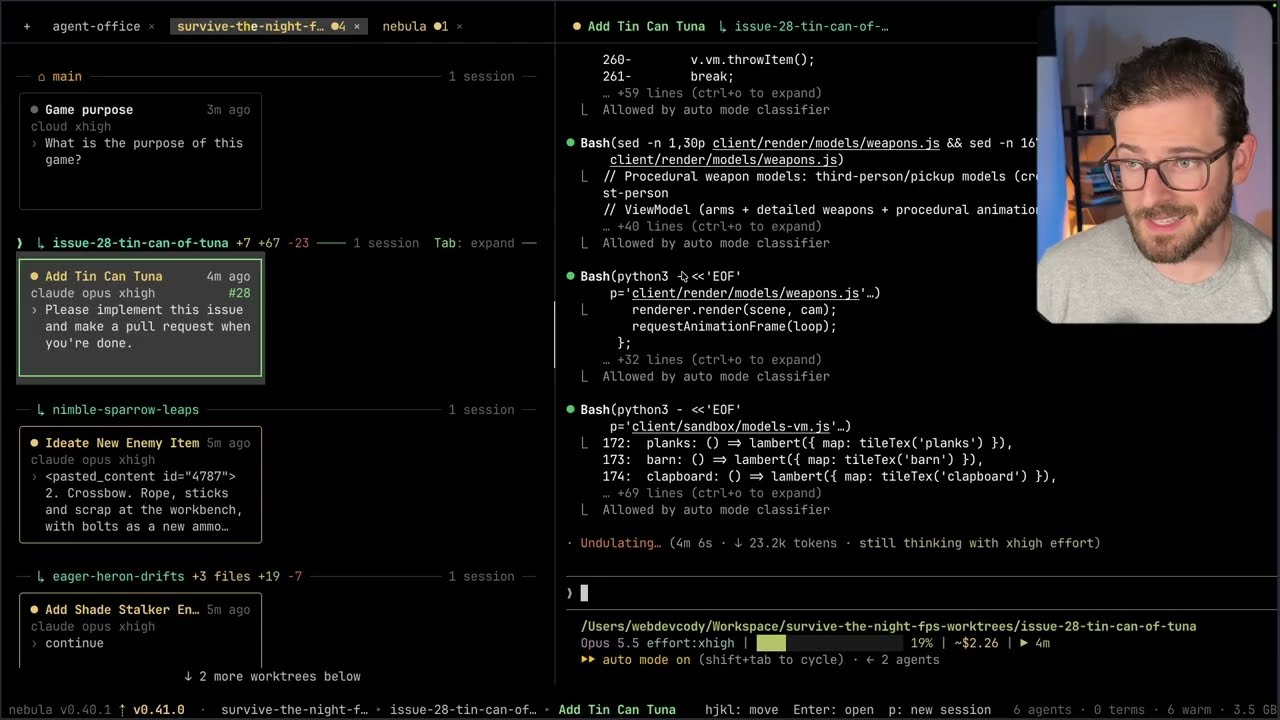This screenshot has height=720, width=1280.
Task: Expand the +40 lines collapsed output
Action: pos(712,226)
